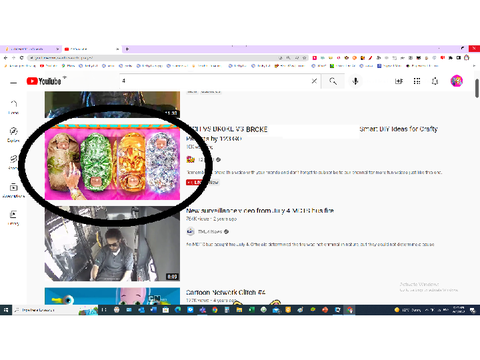Switch to the first browser tab

click(x=30, y=49)
